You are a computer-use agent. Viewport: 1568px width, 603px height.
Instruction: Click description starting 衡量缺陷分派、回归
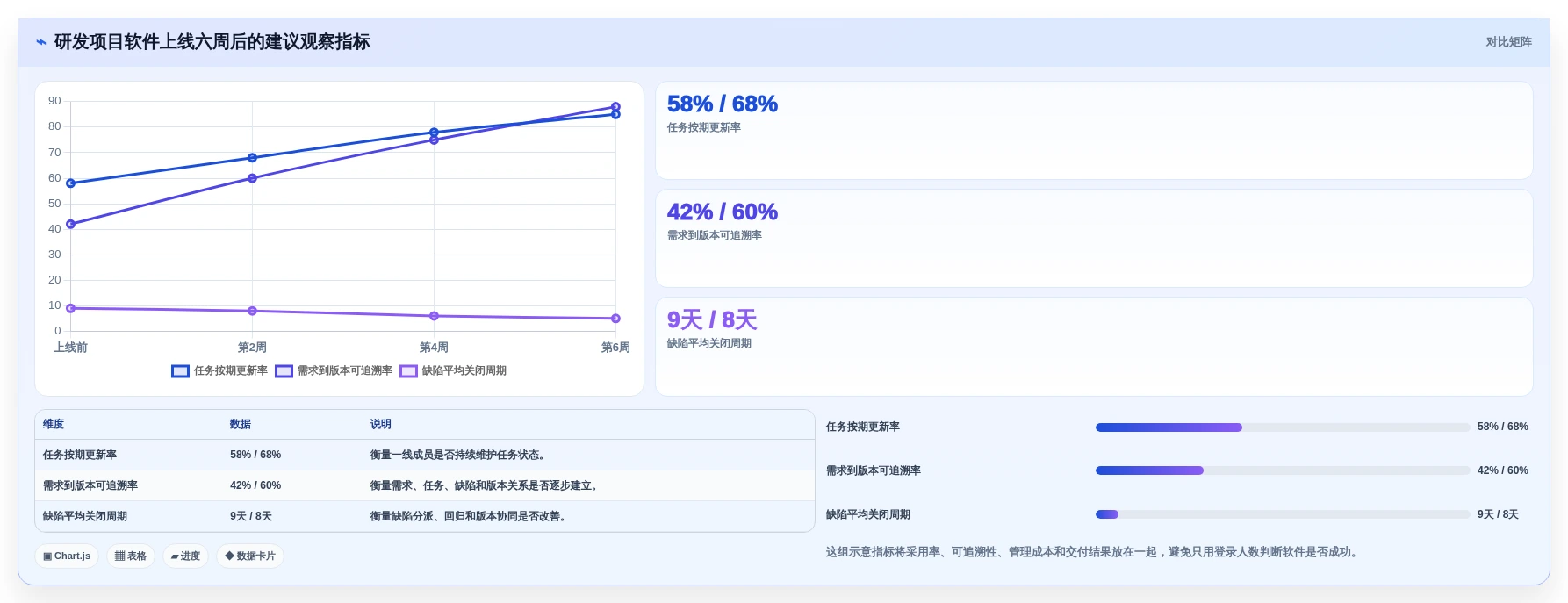click(x=471, y=516)
